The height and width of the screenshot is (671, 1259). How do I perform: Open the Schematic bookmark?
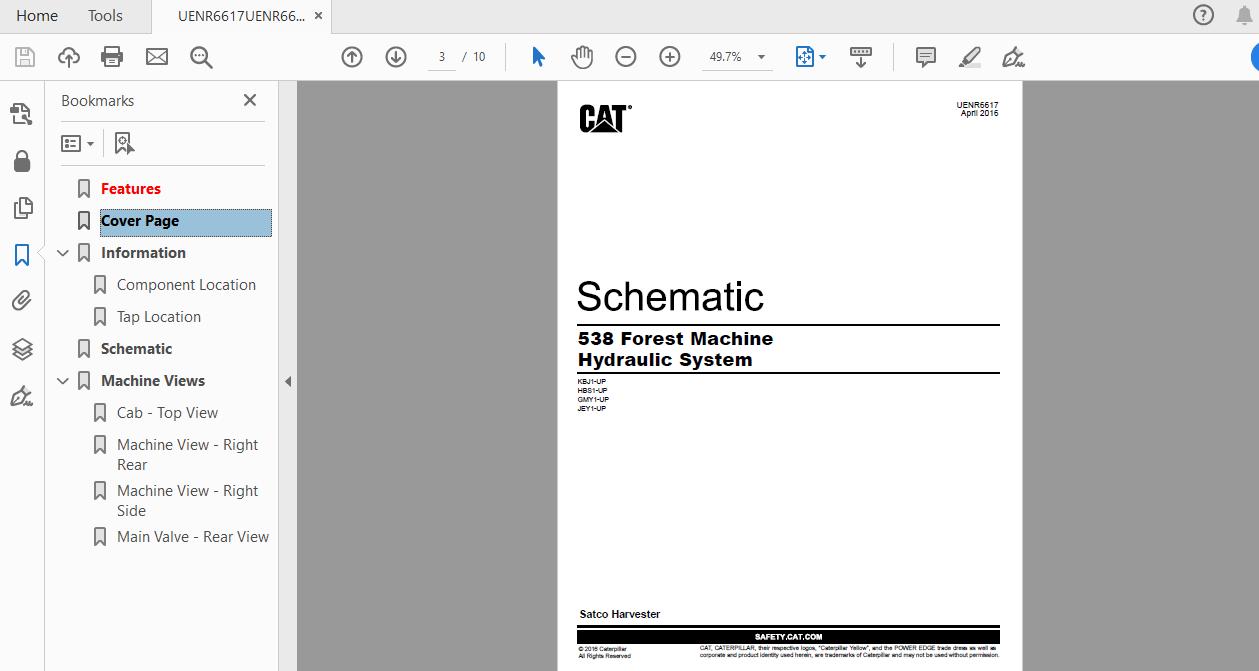click(136, 349)
